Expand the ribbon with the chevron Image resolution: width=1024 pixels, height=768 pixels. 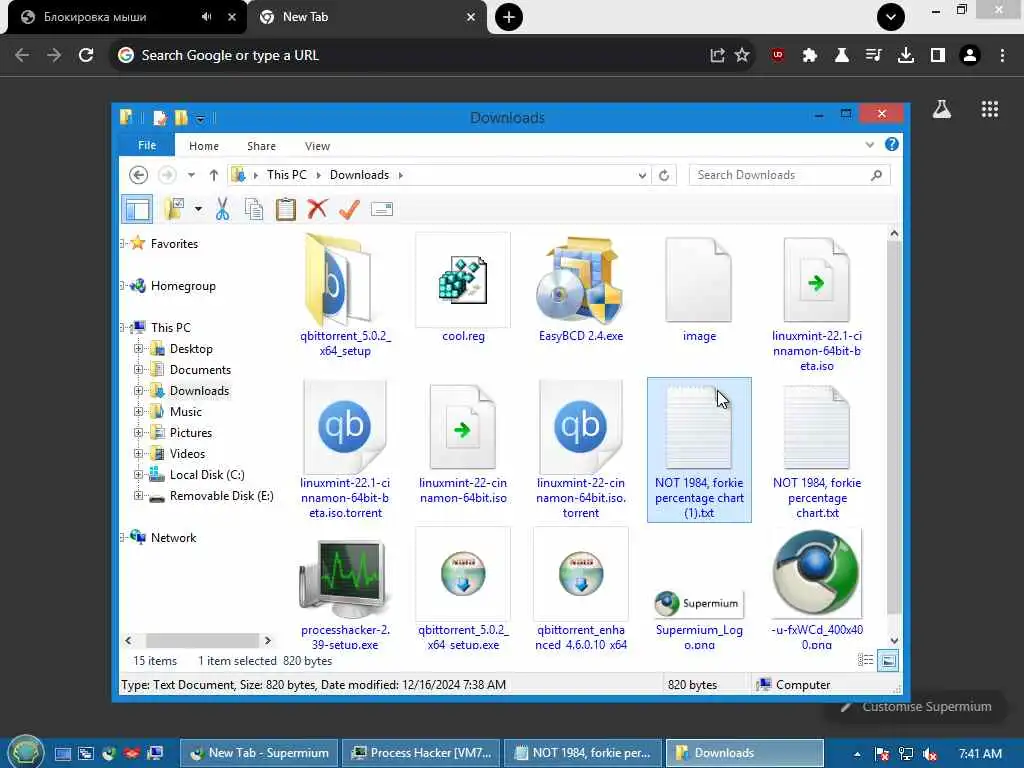[x=869, y=144]
